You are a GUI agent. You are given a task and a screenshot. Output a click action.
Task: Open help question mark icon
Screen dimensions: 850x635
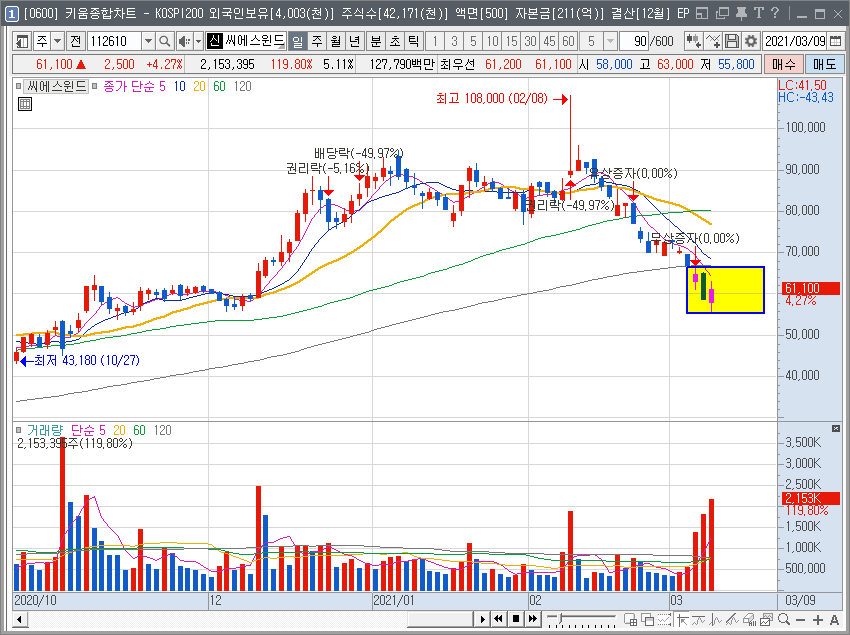pos(775,13)
